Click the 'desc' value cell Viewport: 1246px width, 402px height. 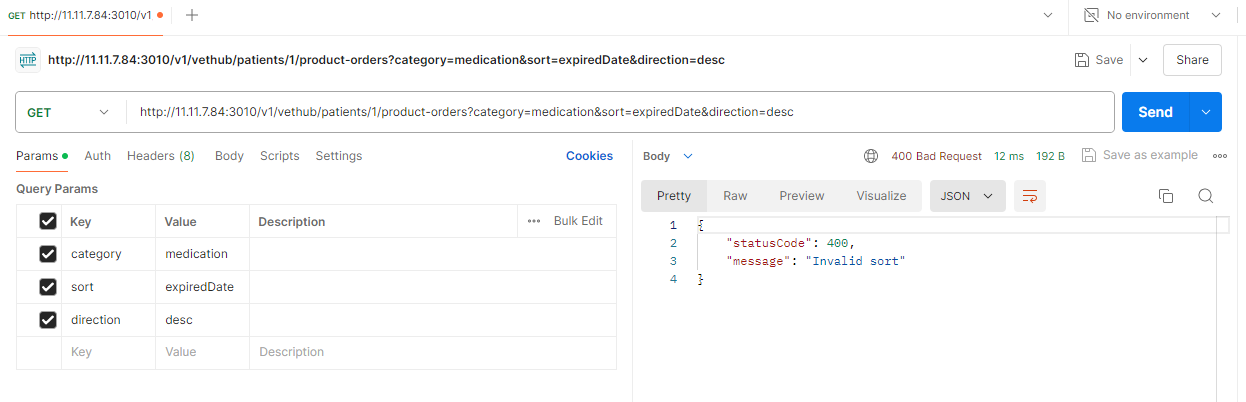point(202,320)
